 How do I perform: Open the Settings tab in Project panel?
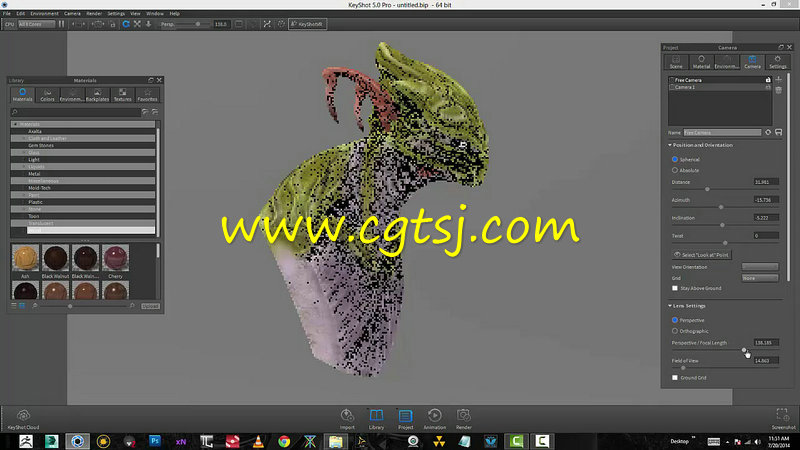[x=778, y=62]
